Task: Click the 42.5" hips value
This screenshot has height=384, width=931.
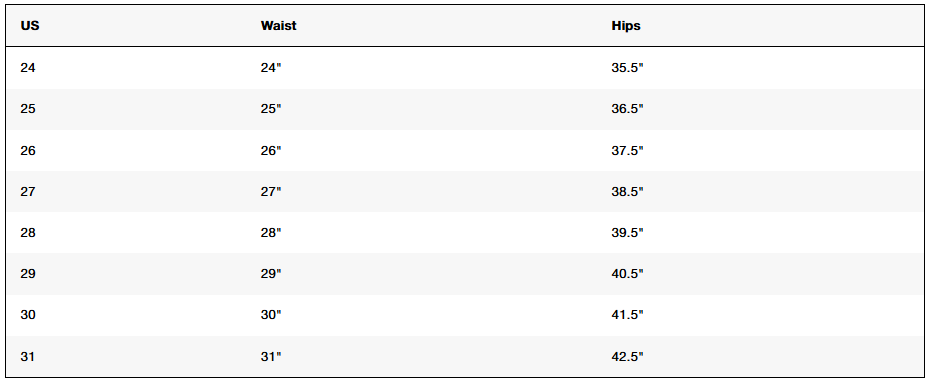Action: click(628, 357)
